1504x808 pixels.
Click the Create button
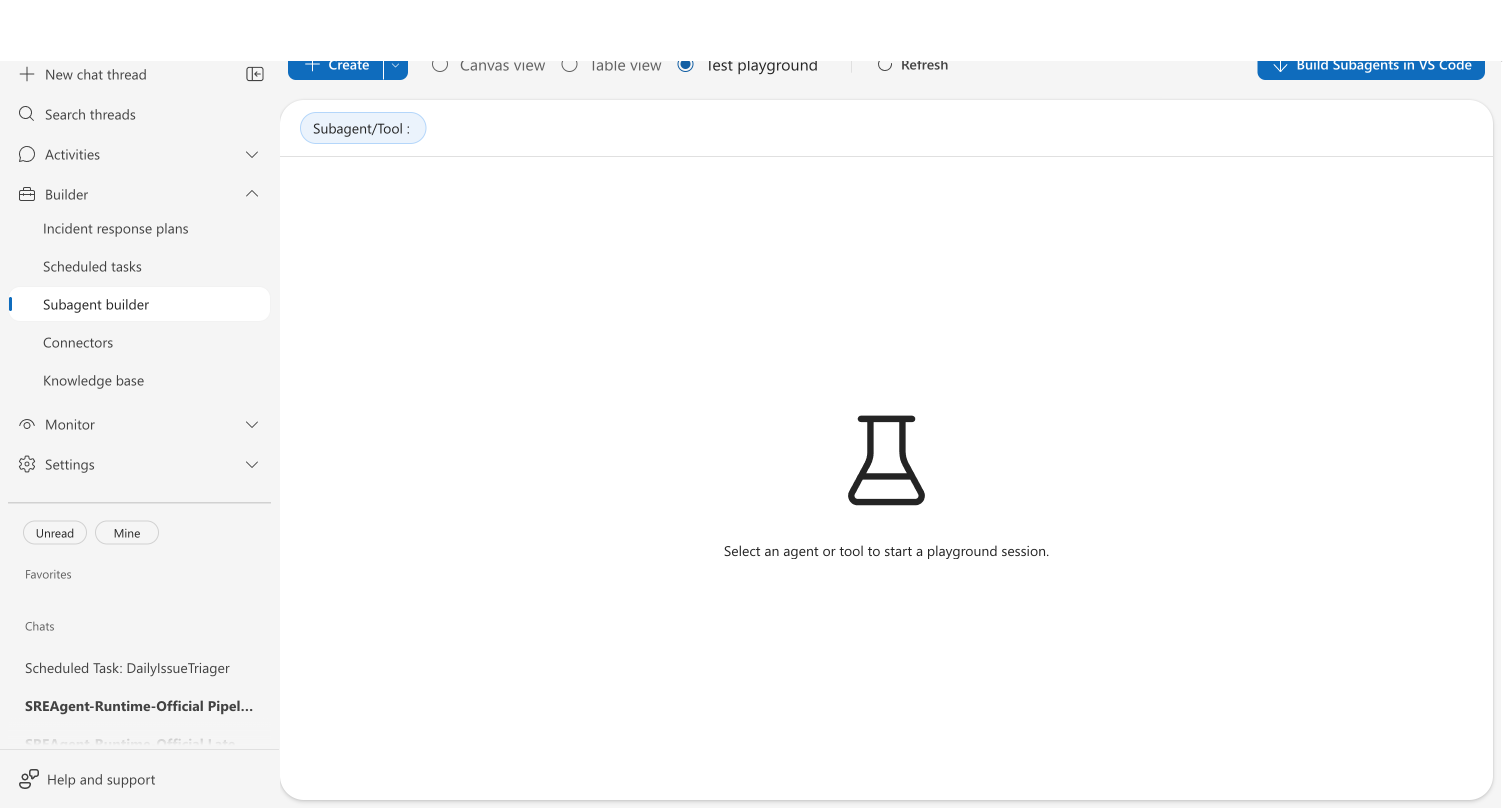(335, 68)
